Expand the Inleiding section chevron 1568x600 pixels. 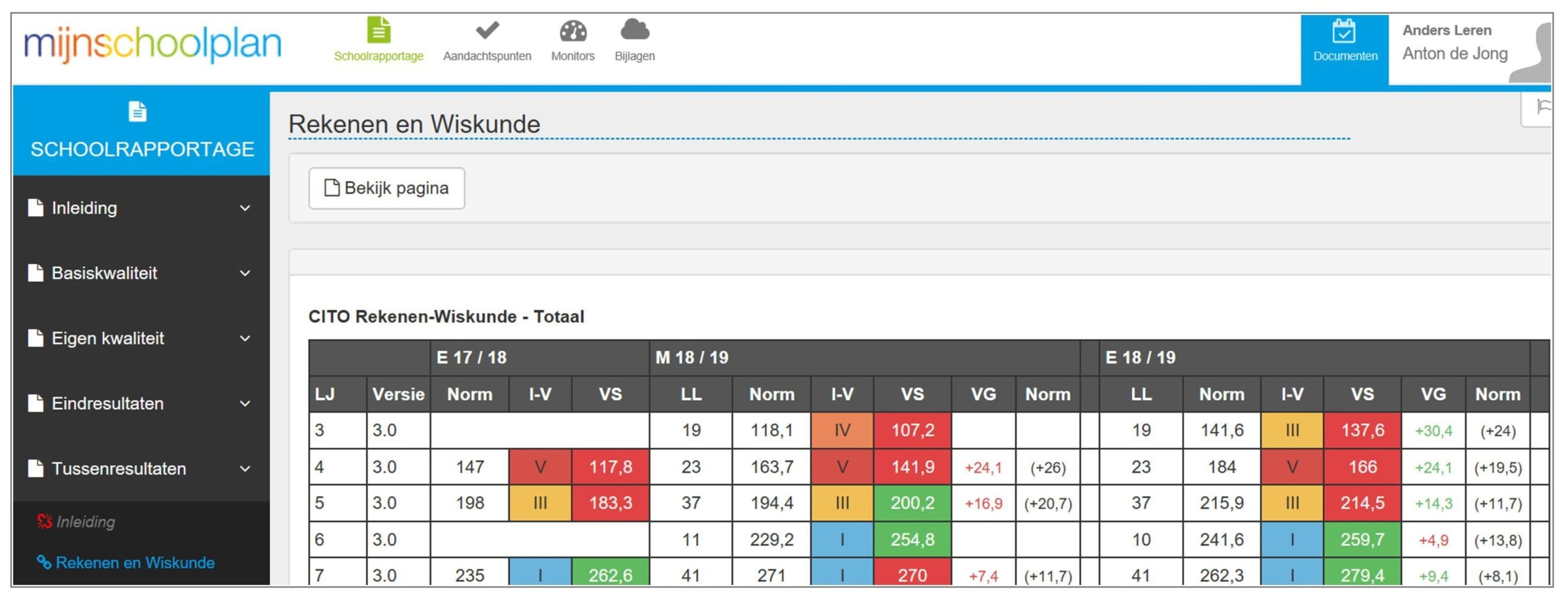click(245, 208)
